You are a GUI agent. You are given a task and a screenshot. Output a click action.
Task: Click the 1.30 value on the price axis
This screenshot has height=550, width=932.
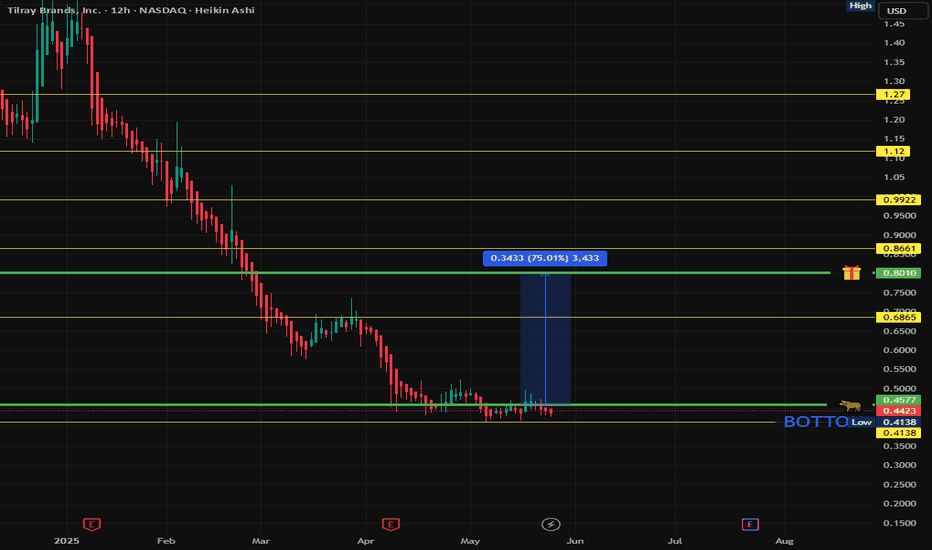894,81
